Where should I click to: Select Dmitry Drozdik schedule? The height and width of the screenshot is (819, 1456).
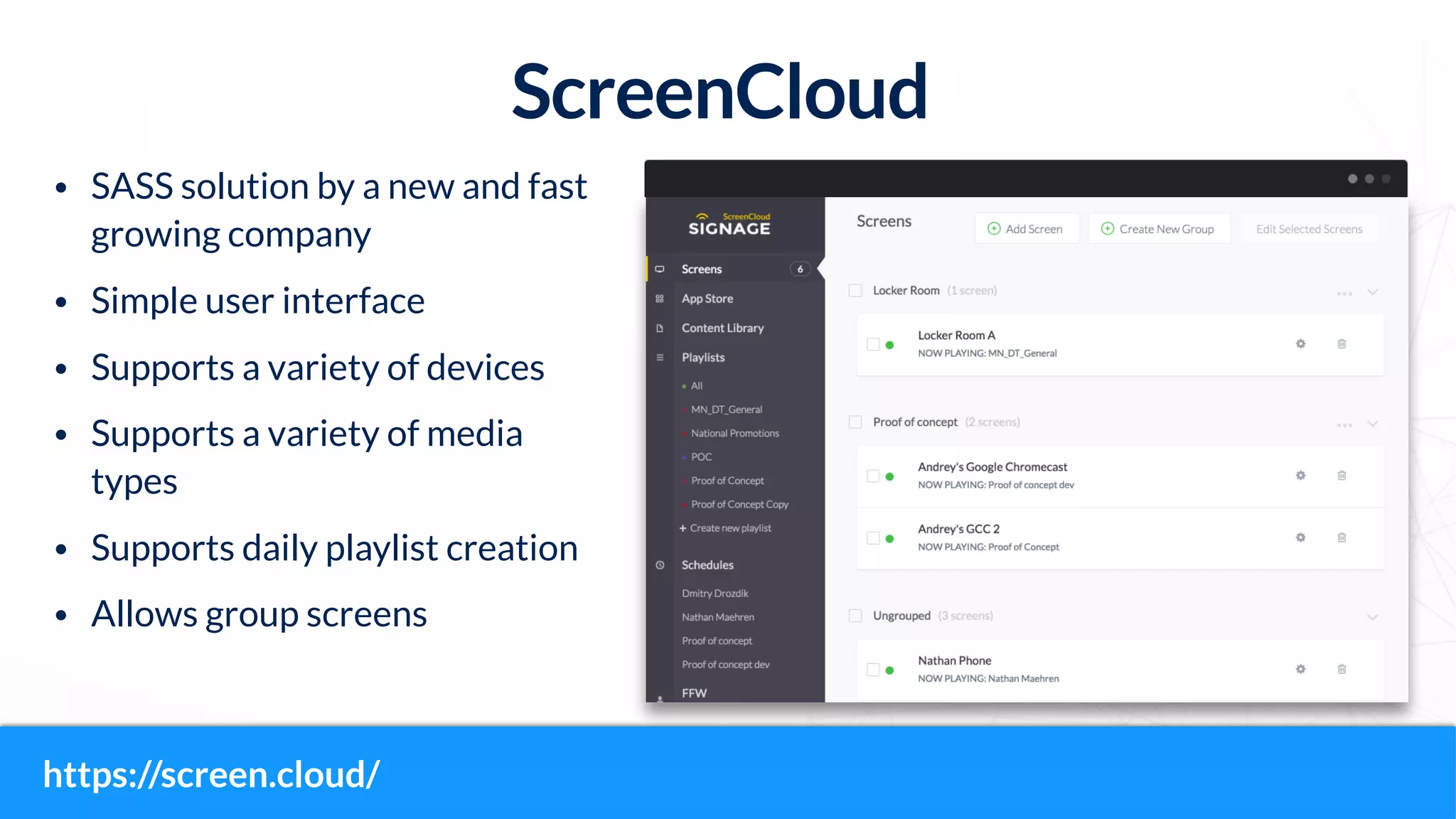point(714,593)
